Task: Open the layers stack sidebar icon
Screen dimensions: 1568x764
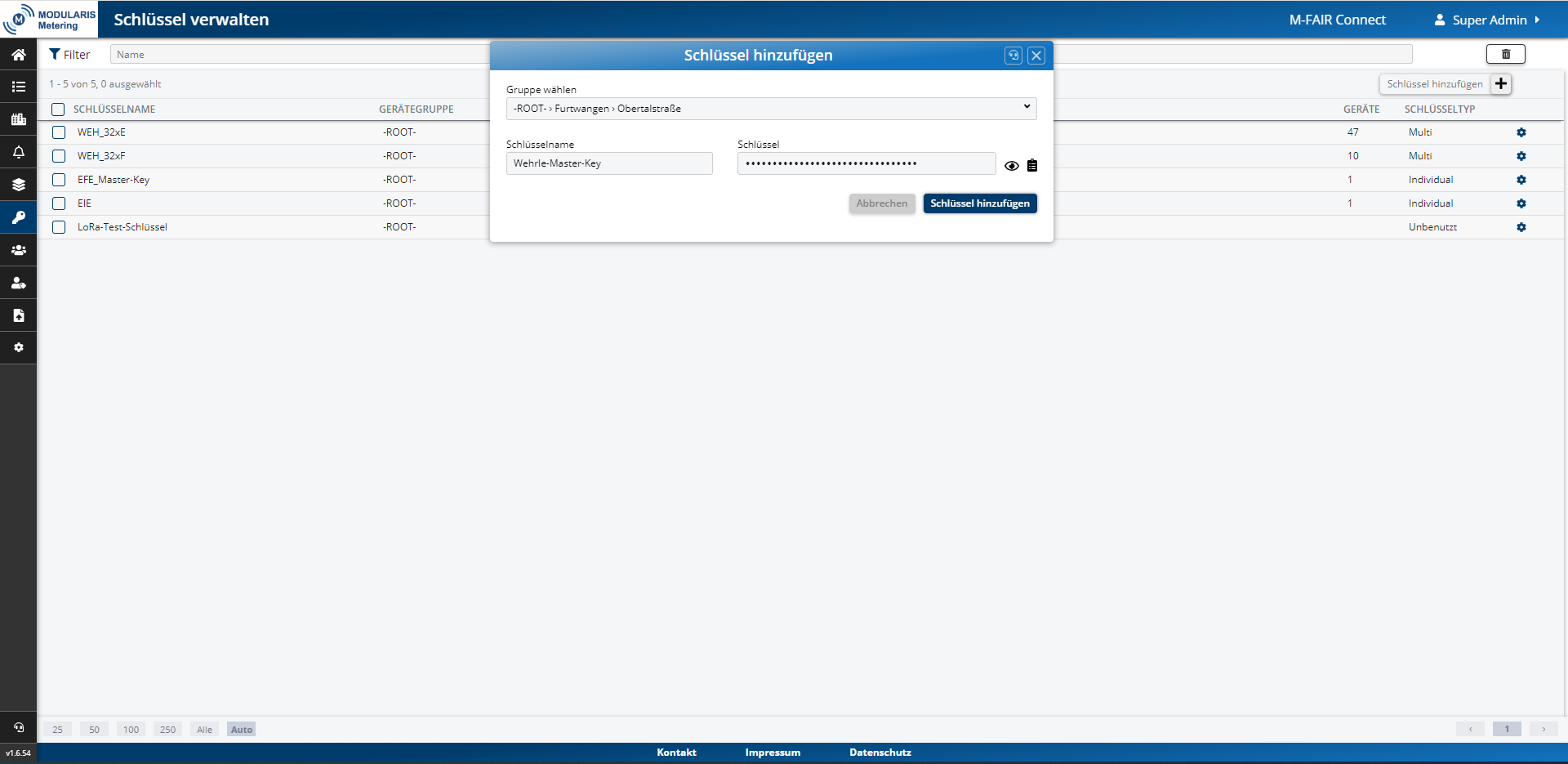Action: pyautogui.click(x=18, y=185)
